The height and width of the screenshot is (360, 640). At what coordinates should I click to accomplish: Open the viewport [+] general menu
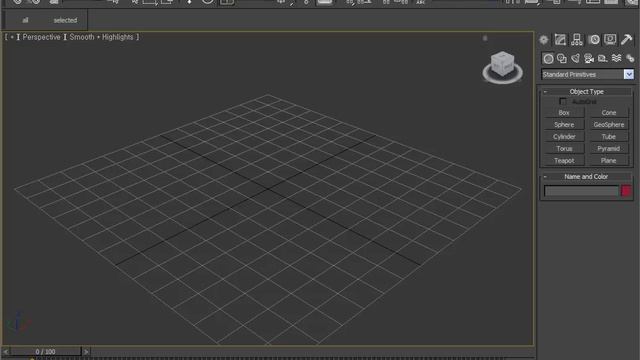pyautogui.click(x=12, y=37)
